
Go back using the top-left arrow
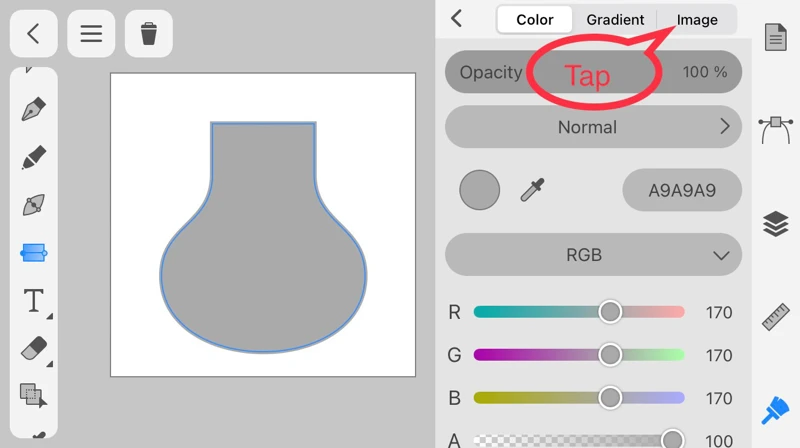33,34
